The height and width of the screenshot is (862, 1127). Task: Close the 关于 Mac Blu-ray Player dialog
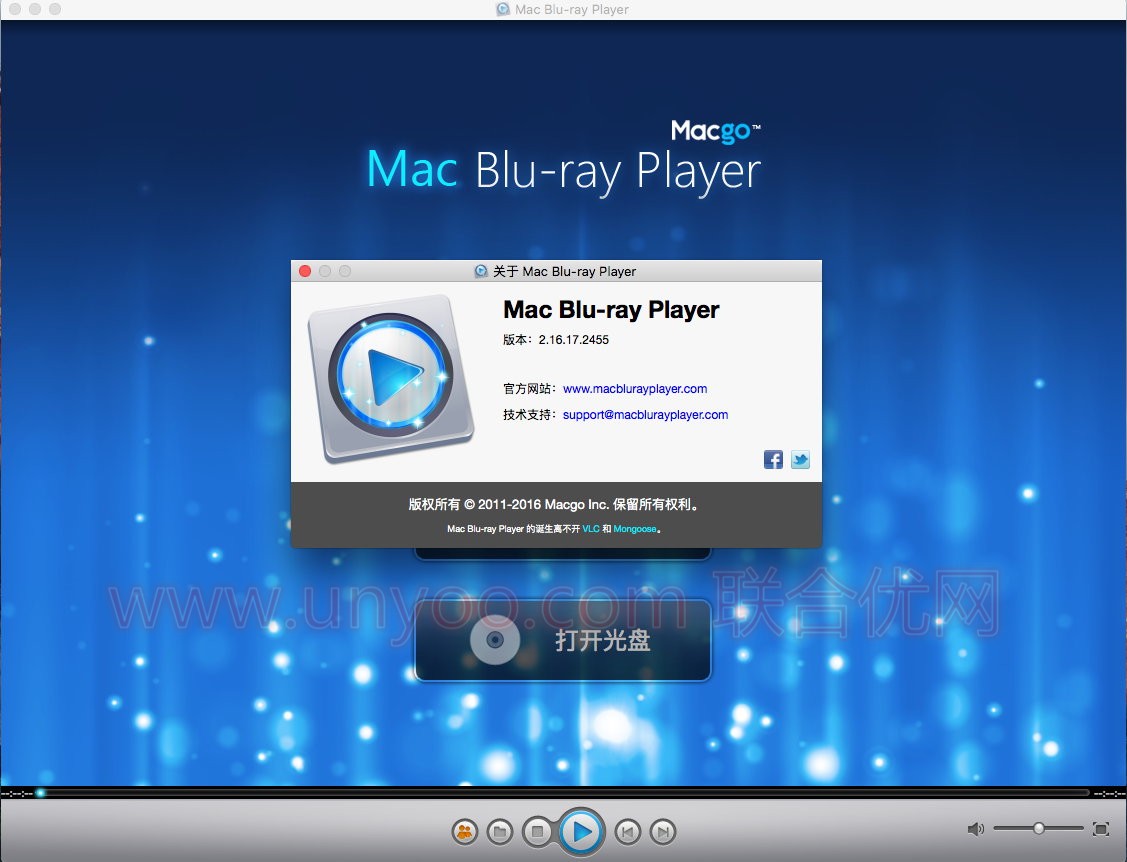coord(305,271)
